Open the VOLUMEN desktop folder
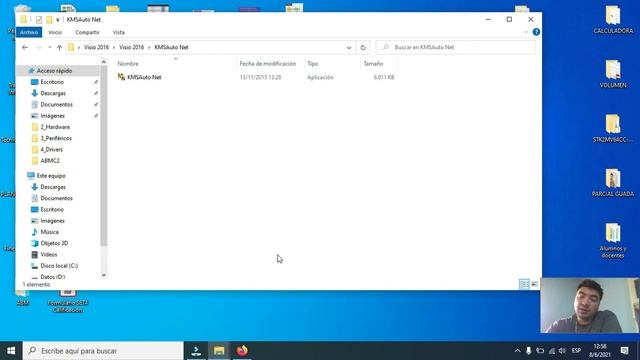The height and width of the screenshot is (360, 640). tap(613, 74)
